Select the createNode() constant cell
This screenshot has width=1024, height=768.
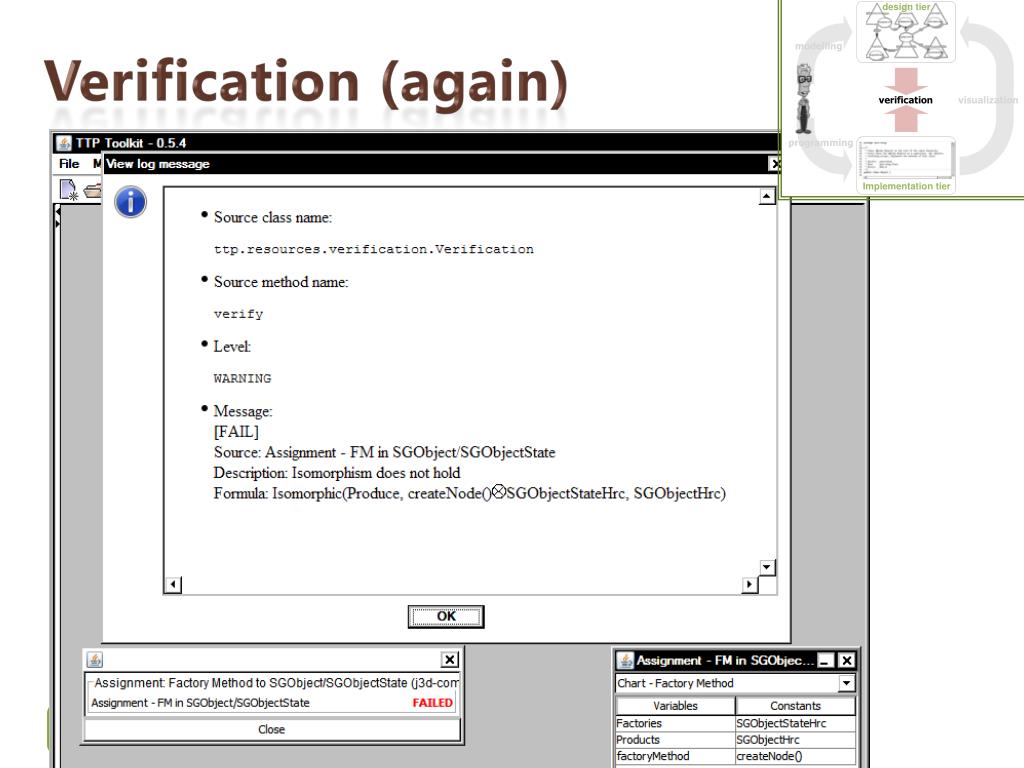point(795,756)
